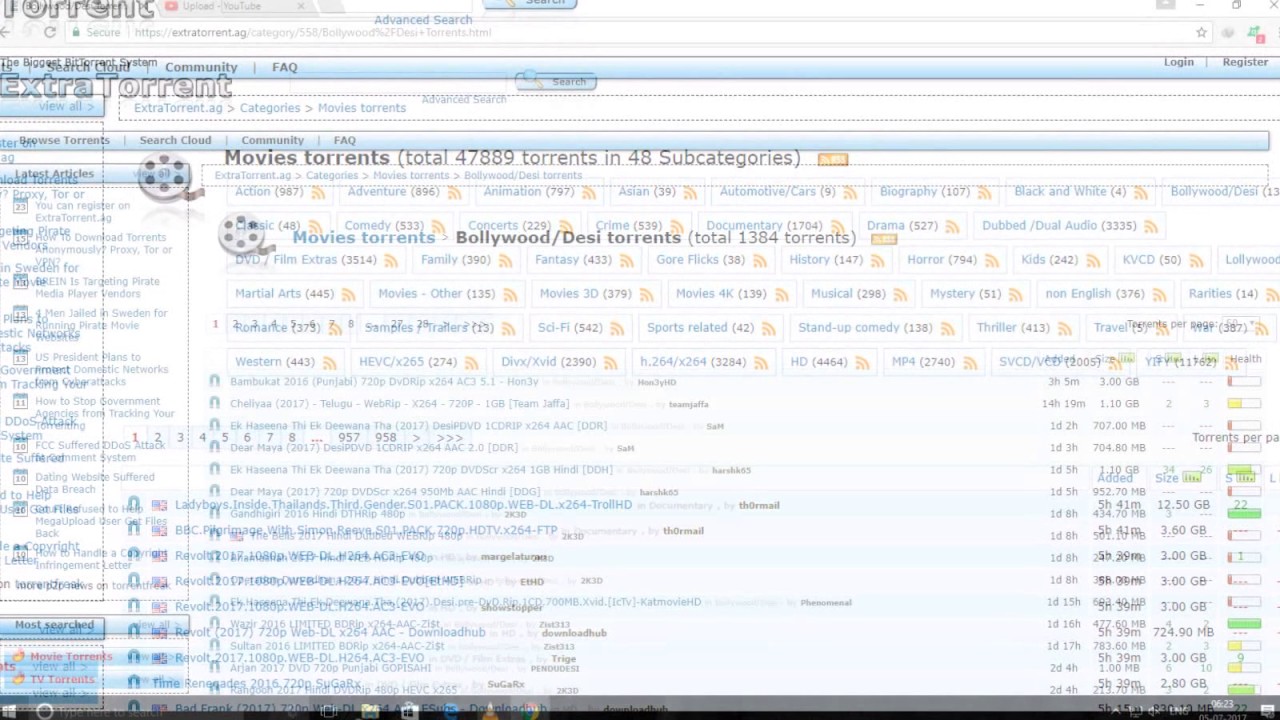
Task: Open BBC.Pilgrimage.With.Simon.Reeve torrent link
Action: pos(366,531)
